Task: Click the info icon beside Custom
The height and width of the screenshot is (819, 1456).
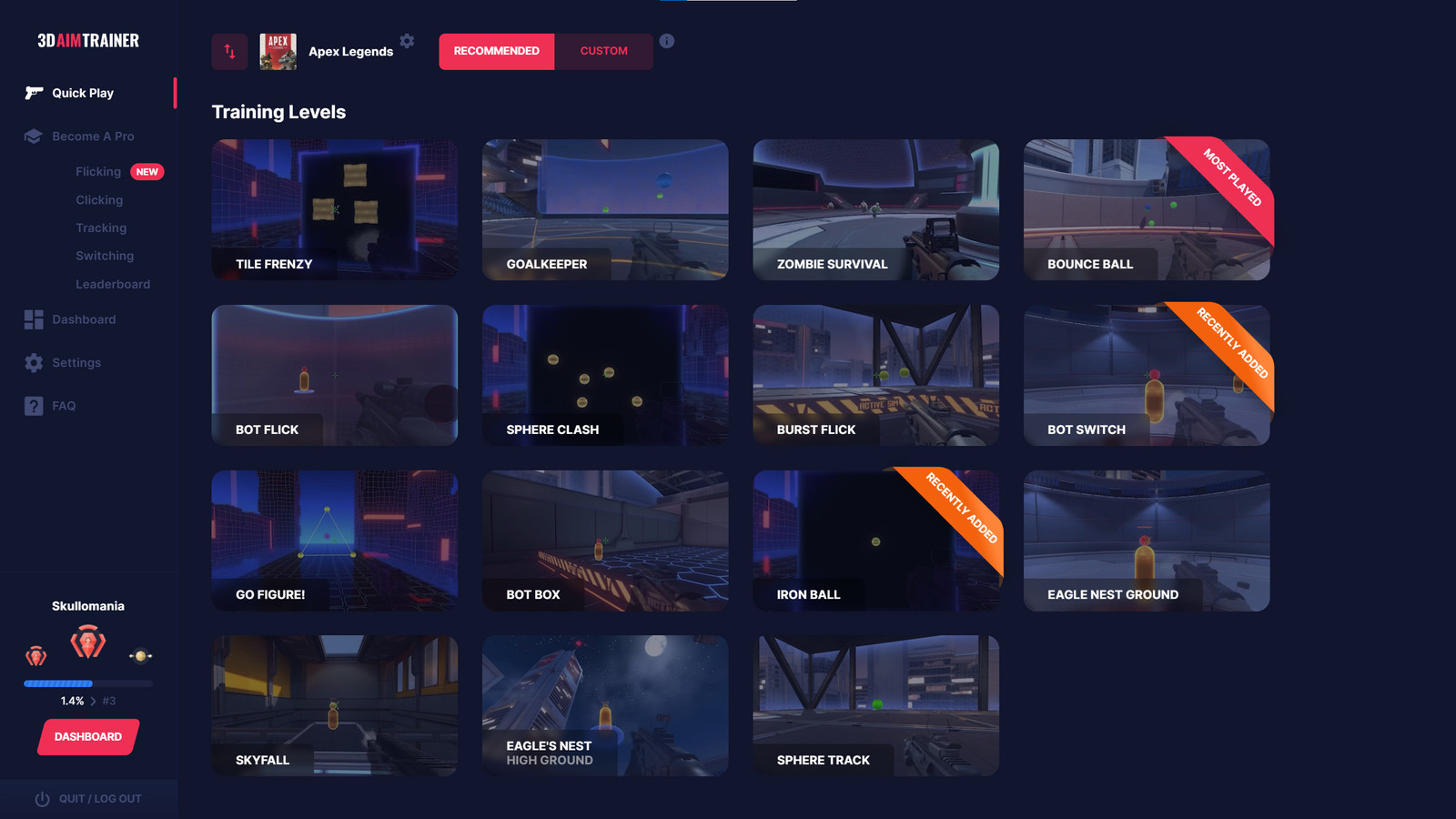Action: (x=667, y=41)
